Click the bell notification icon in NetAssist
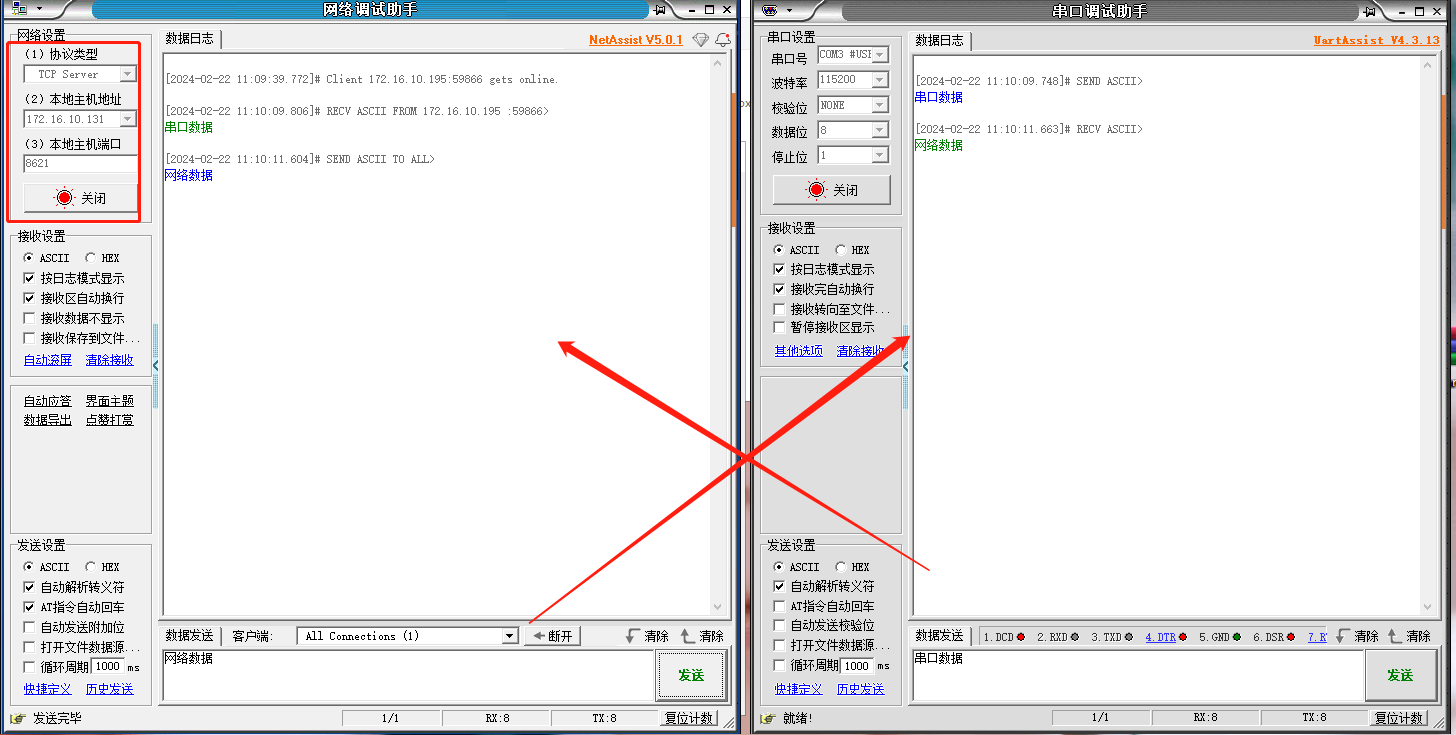The height and width of the screenshot is (735, 1456). coord(722,40)
